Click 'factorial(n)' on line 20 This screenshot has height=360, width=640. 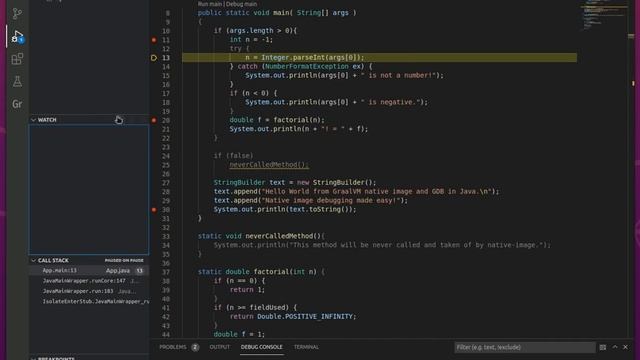click(299, 120)
